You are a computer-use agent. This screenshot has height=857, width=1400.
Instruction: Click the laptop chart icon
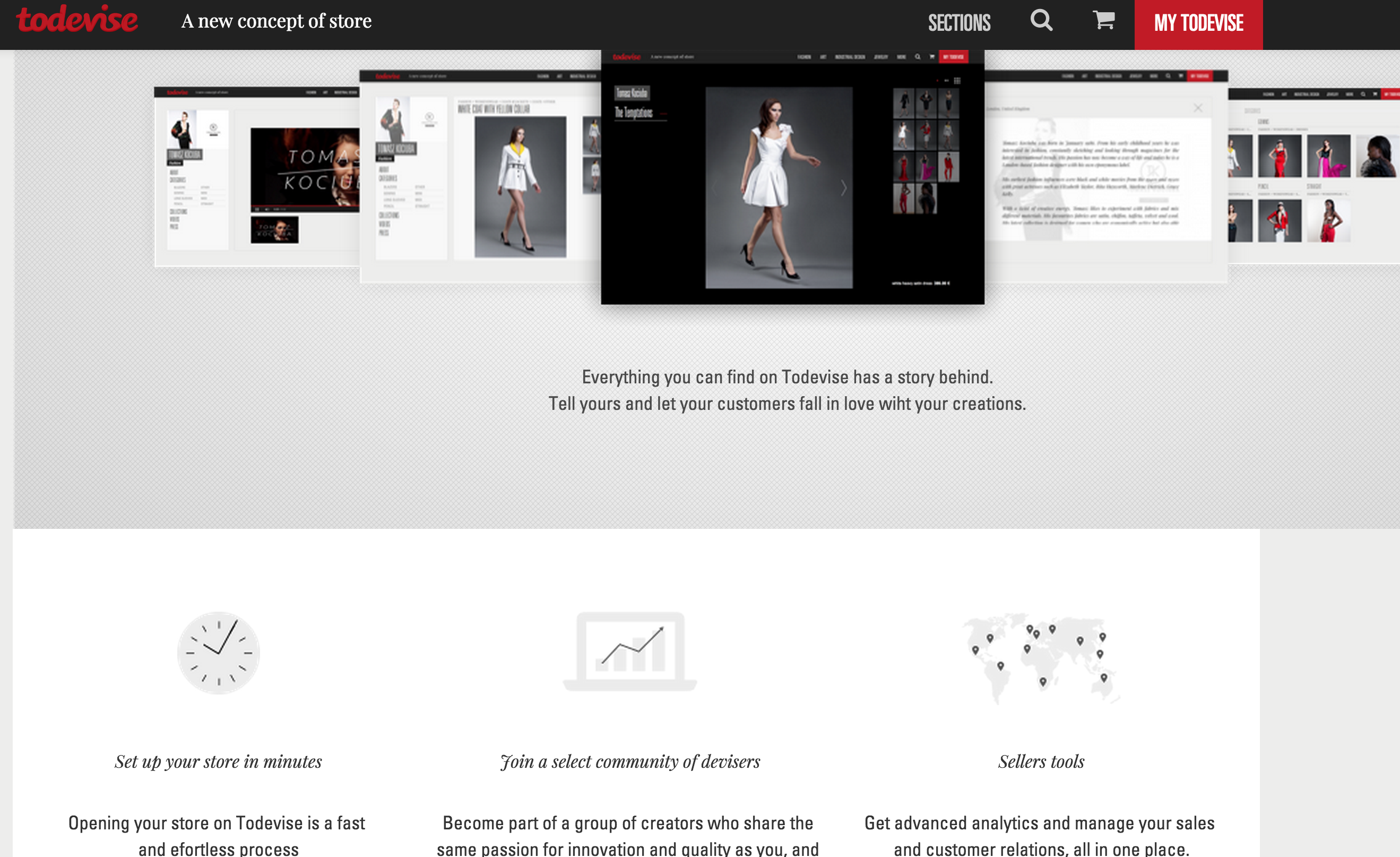pyautogui.click(x=629, y=652)
